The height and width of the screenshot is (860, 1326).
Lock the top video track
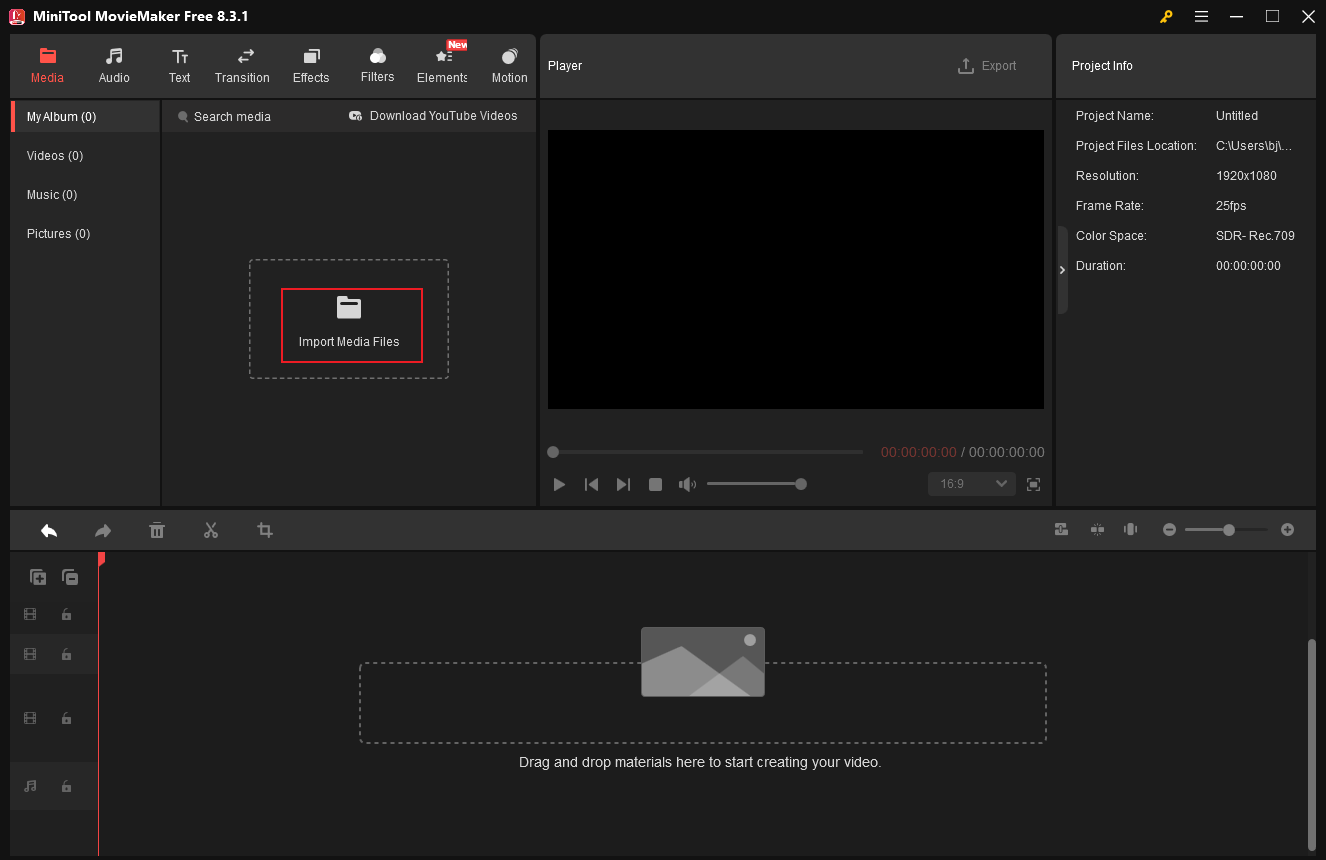click(x=66, y=614)
